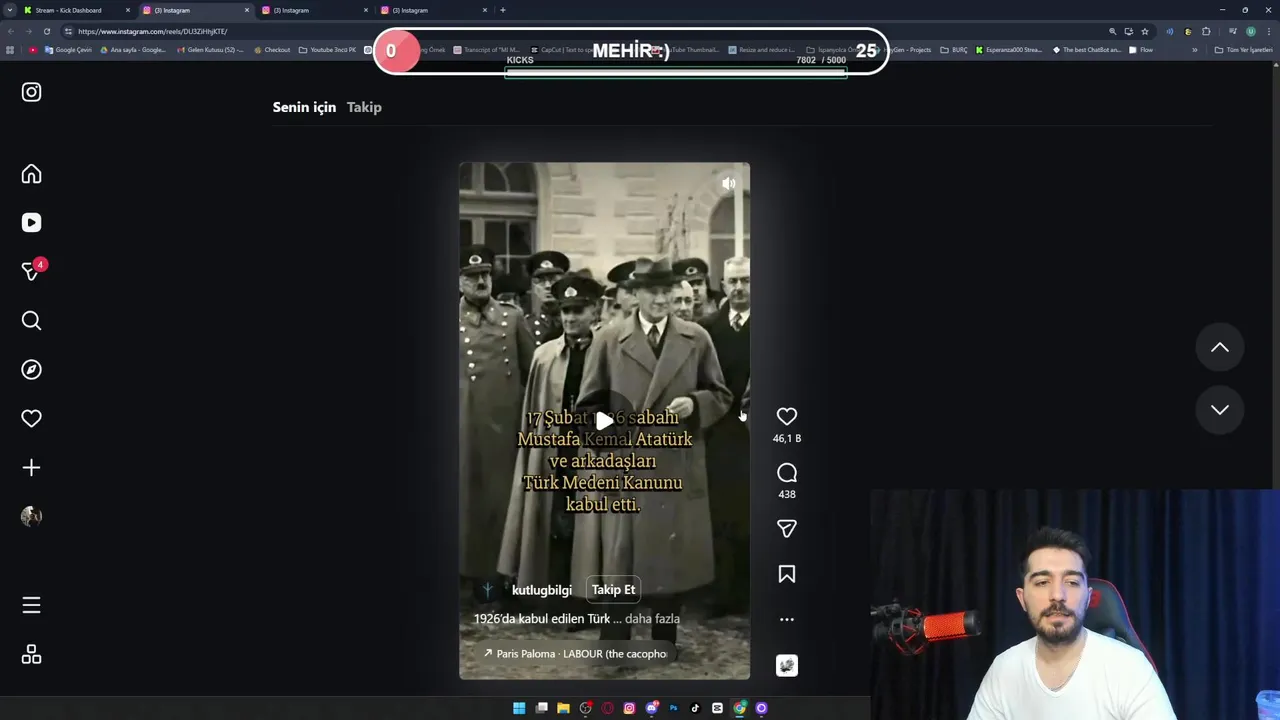Open the Flow bookmark
The image size is (1280, 720).
tap(1140, 50)
